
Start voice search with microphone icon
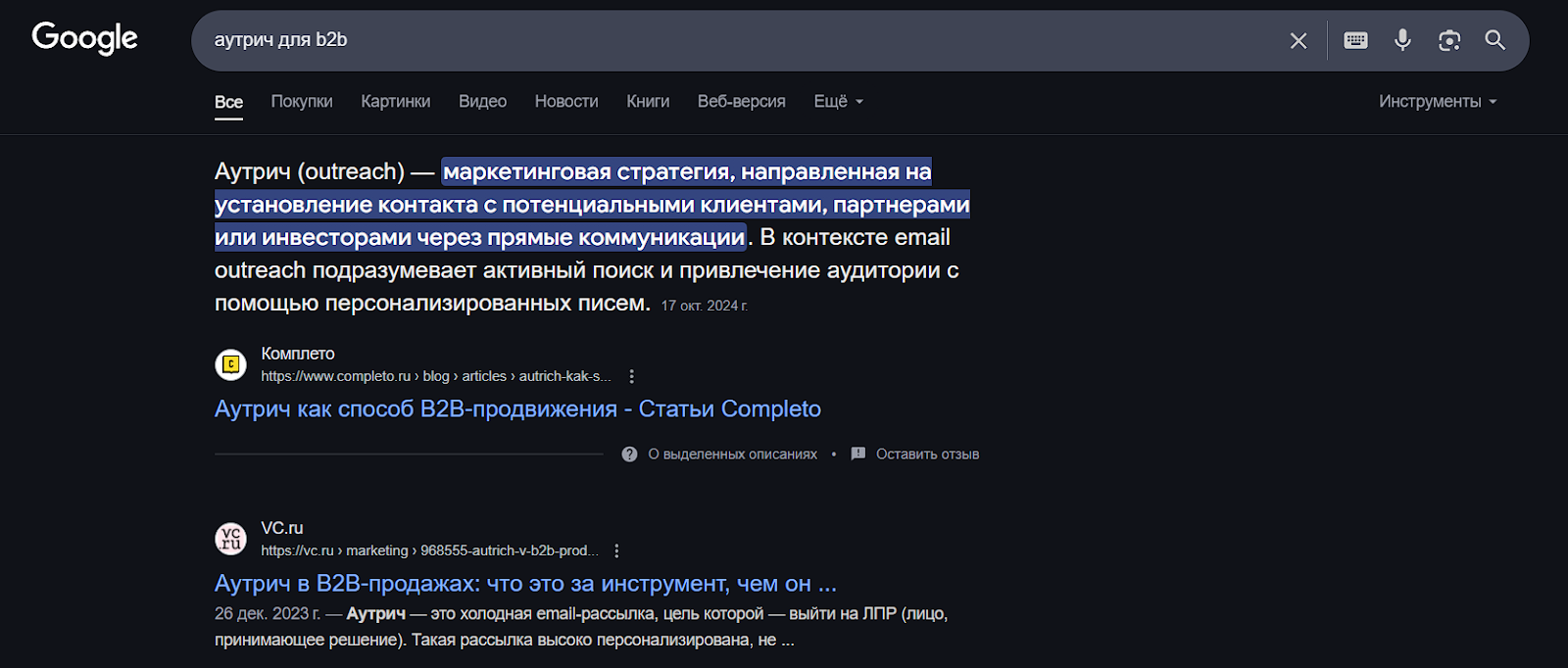(1403, 40)
